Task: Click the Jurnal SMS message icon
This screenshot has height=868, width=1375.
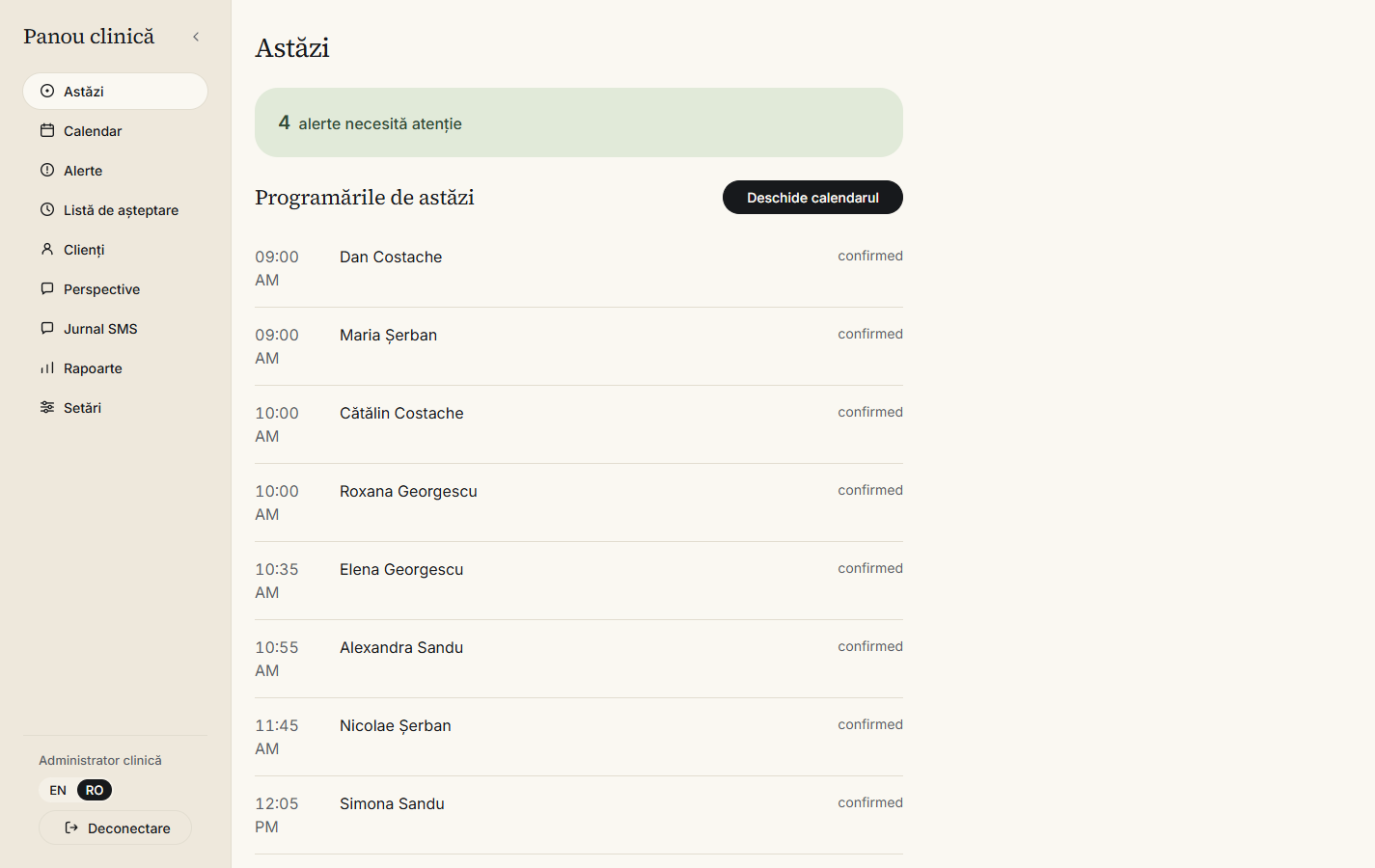Action: [47, 329]
